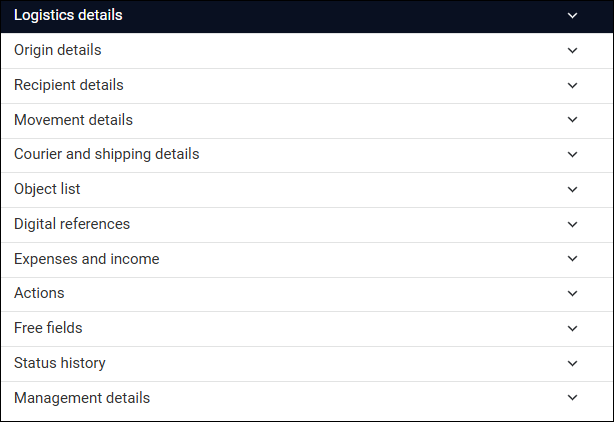Open the Movement details section label
This screenshot has height=422, width=614.
click(x=73, y=120)
